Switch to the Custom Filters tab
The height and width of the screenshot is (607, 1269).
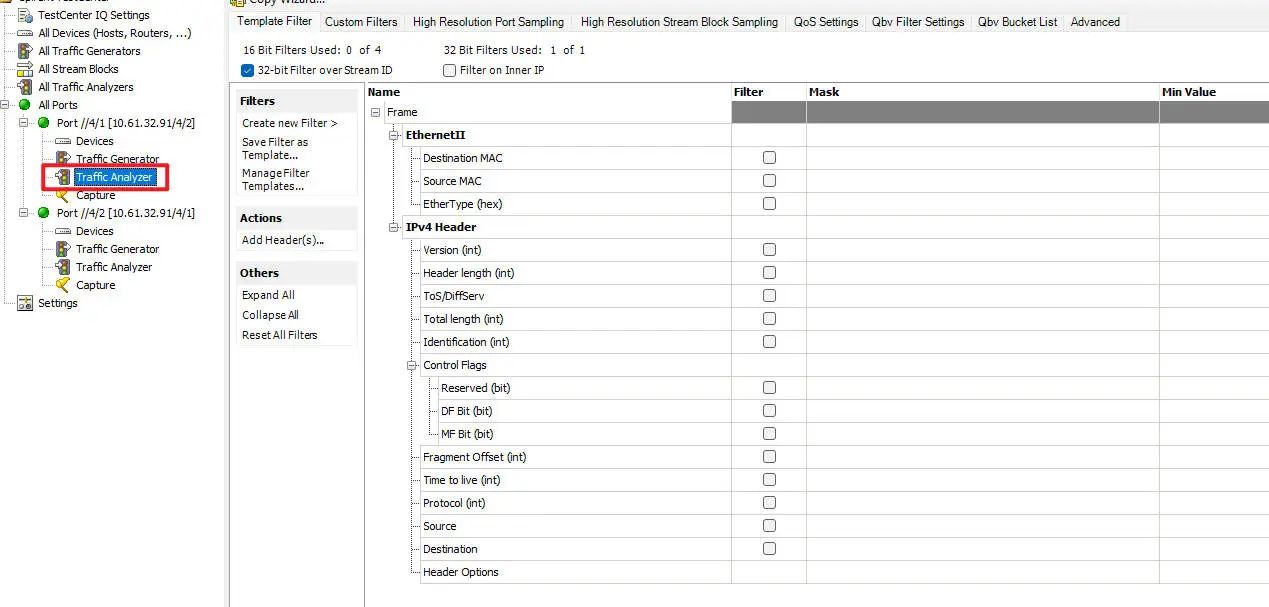coord(361,22)
